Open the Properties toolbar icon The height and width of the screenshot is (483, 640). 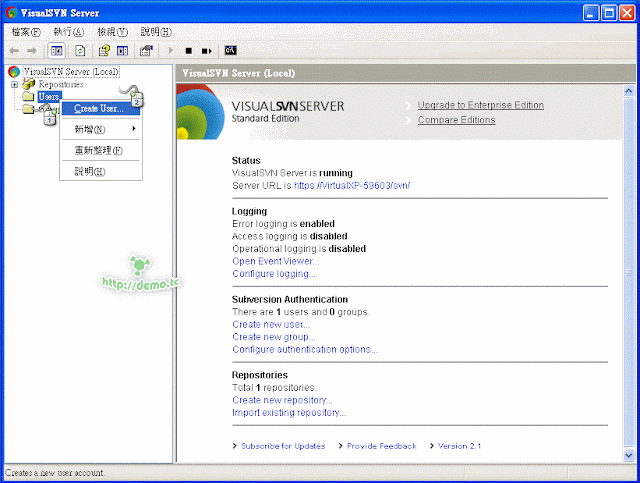pos(146,51)
